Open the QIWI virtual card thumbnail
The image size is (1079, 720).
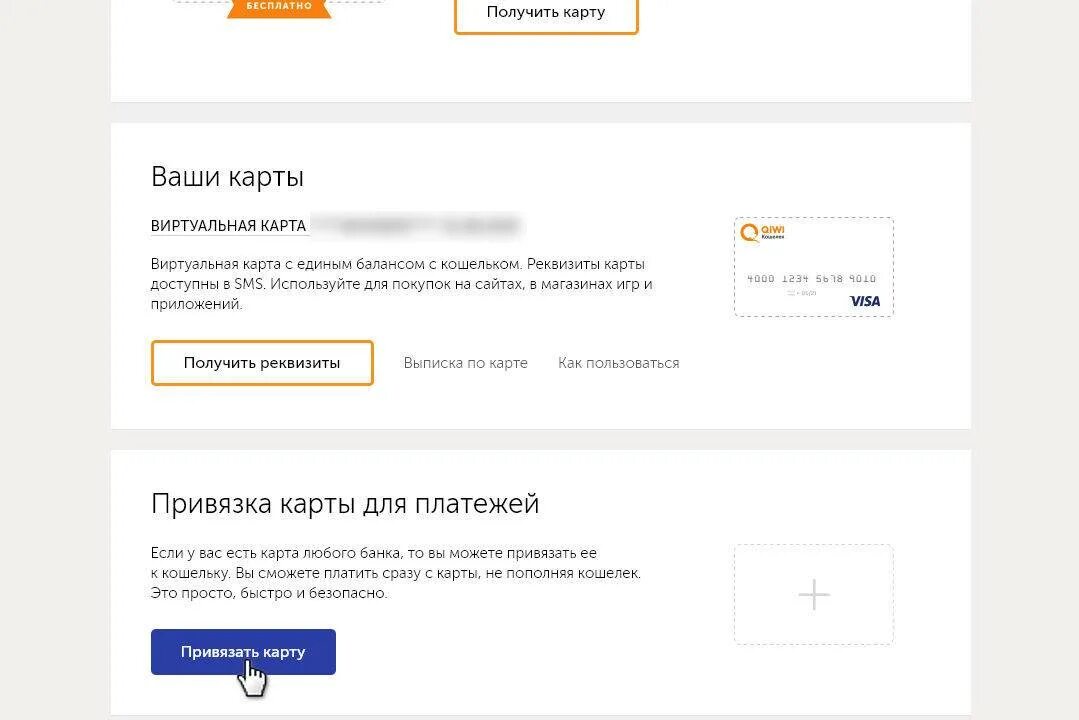[814, 267]
